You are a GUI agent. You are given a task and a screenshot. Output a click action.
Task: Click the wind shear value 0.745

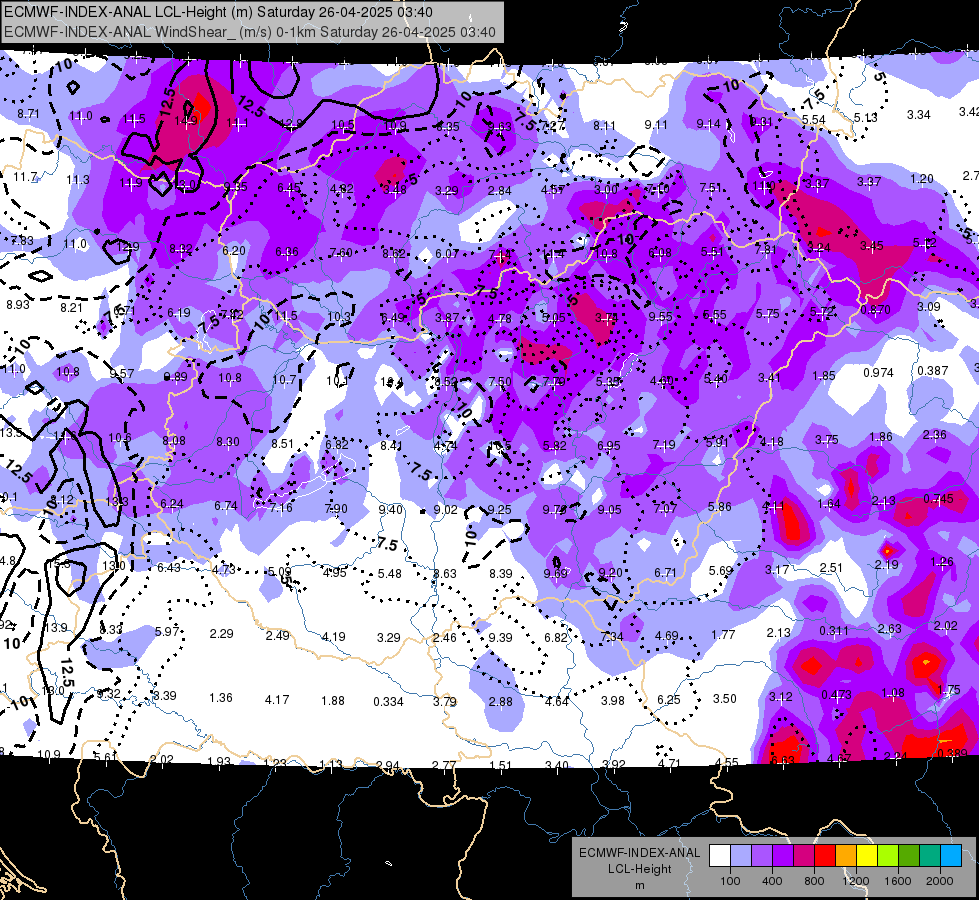tap(938, 499)
